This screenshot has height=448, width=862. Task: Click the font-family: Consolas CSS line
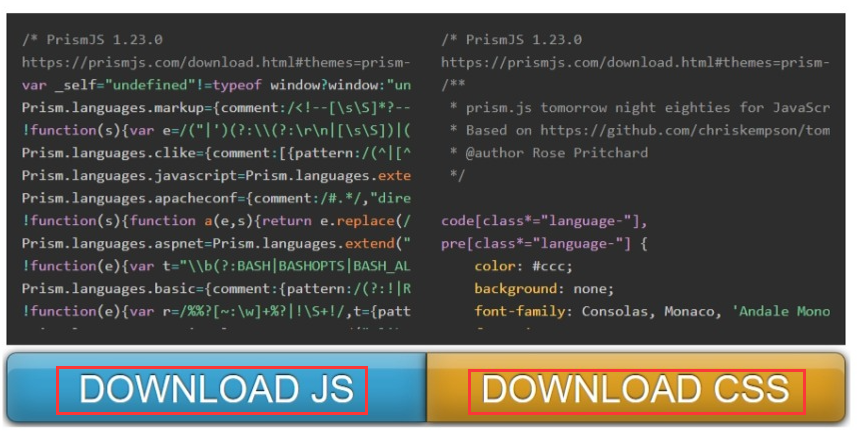click(652, 311)
